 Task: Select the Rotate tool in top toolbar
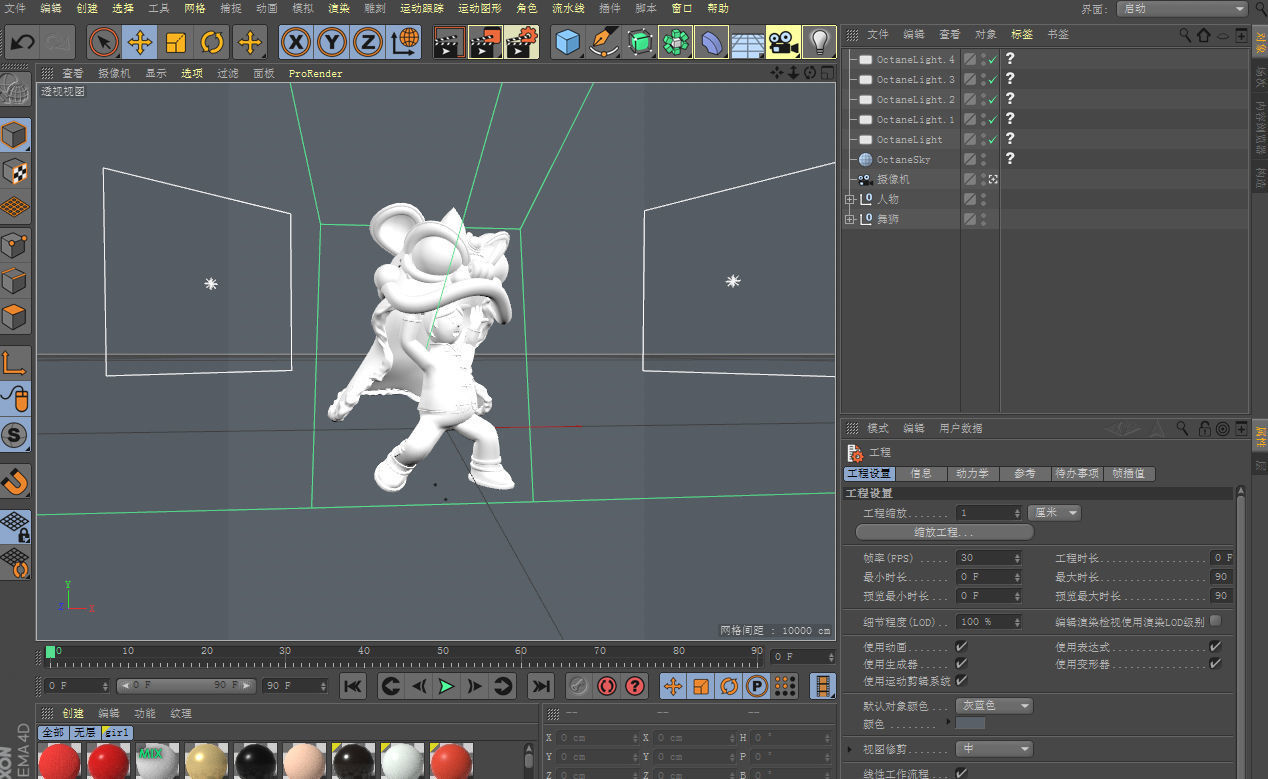pos(212,43)
